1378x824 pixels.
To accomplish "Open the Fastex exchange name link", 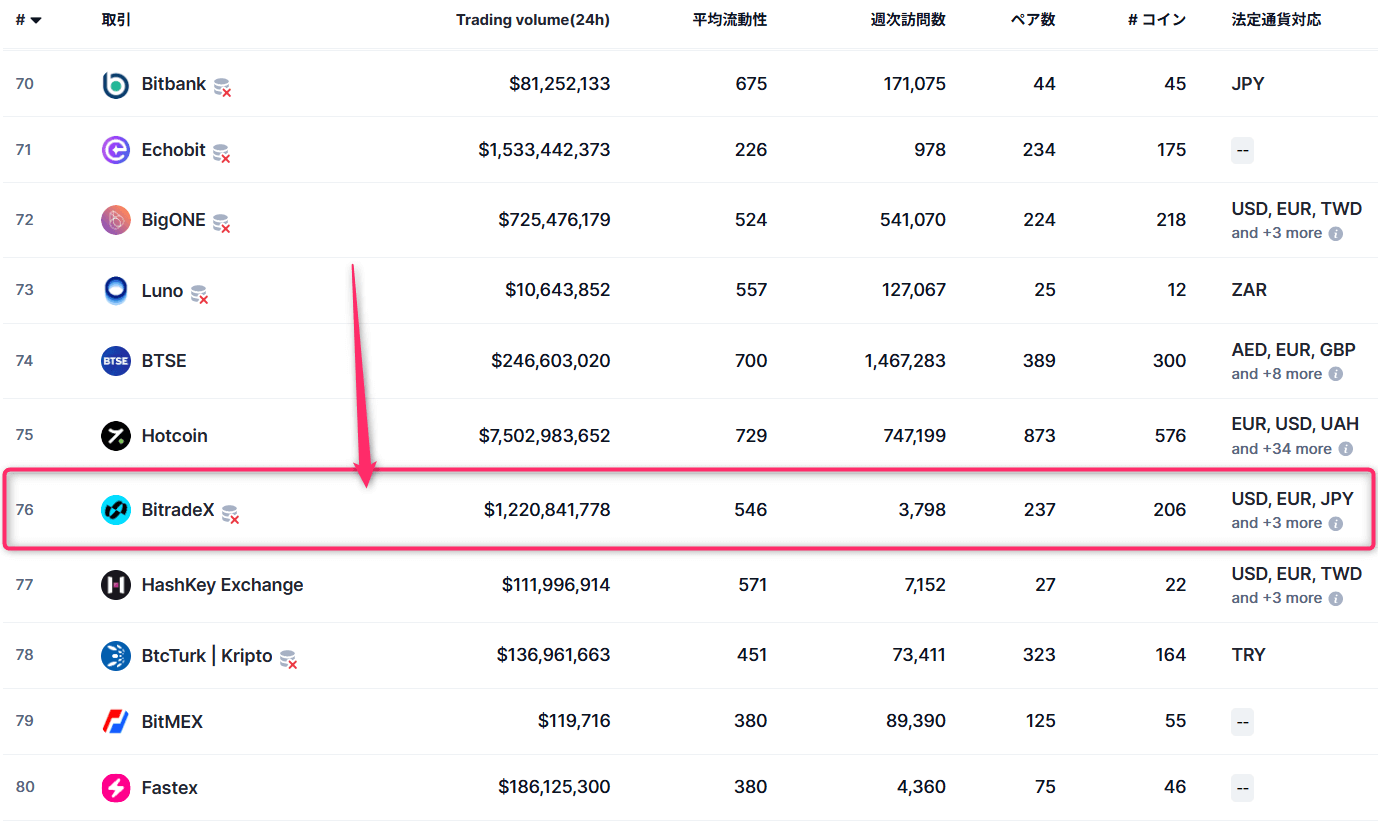I will coord(169,788).
